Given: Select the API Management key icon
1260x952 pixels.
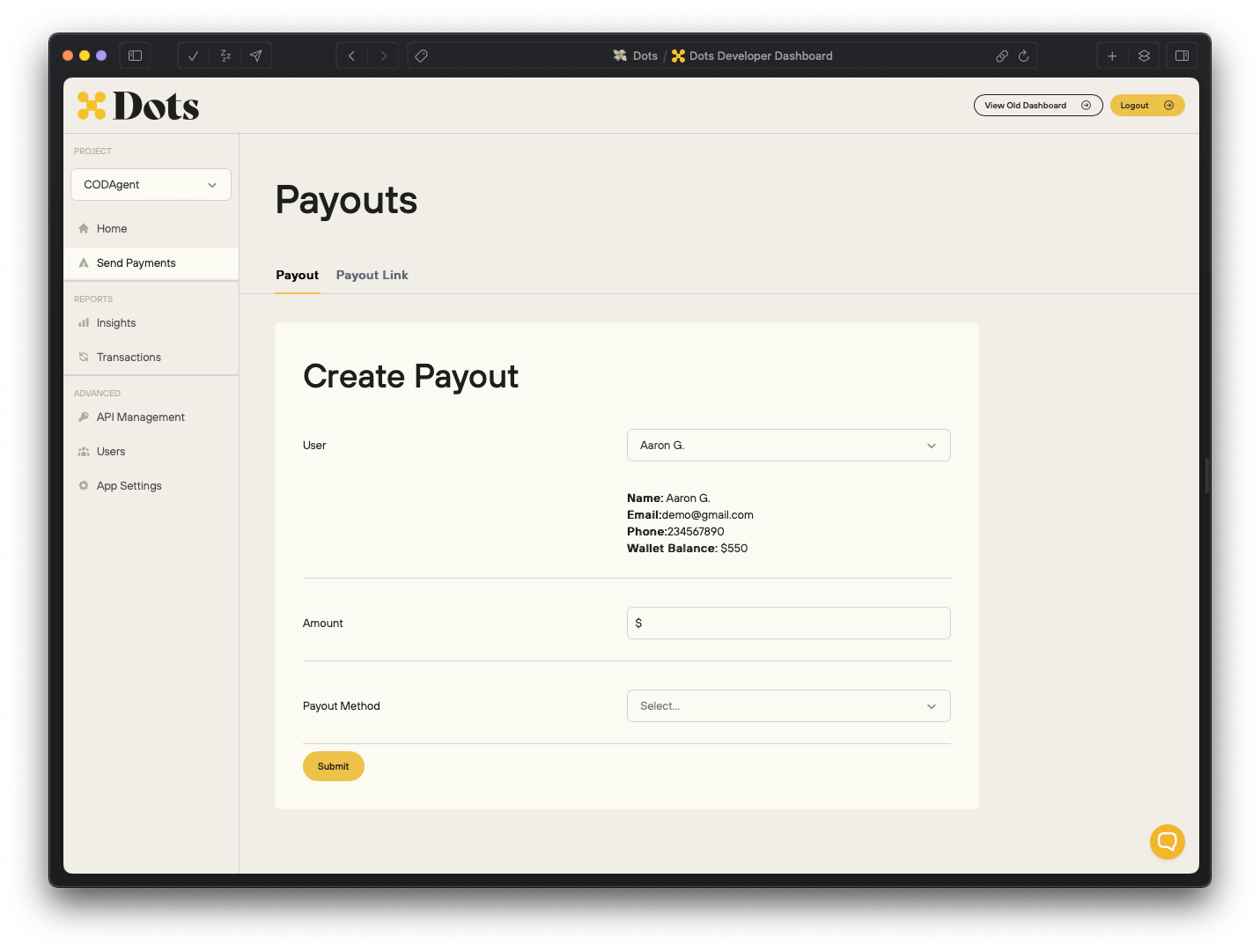Looking at the screenshot, I should click(83, 417).
